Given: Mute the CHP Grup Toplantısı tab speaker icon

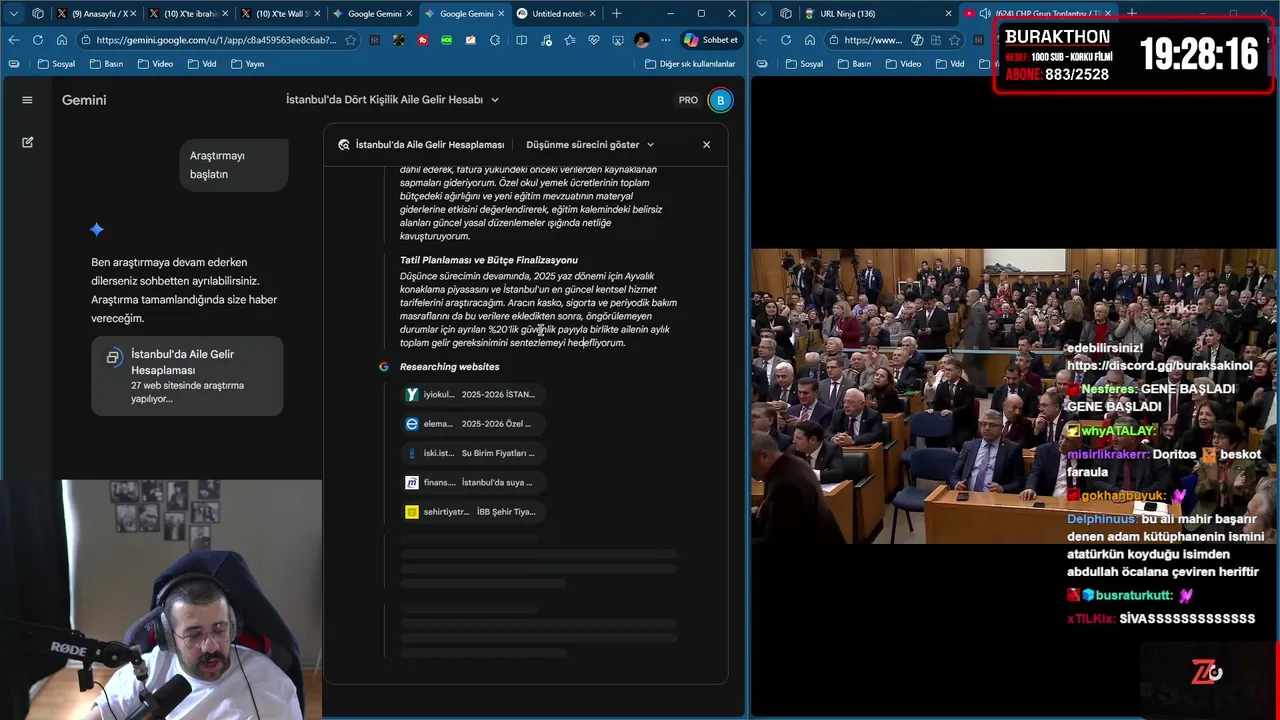Looking at the screenshot, I should point(985,14).
